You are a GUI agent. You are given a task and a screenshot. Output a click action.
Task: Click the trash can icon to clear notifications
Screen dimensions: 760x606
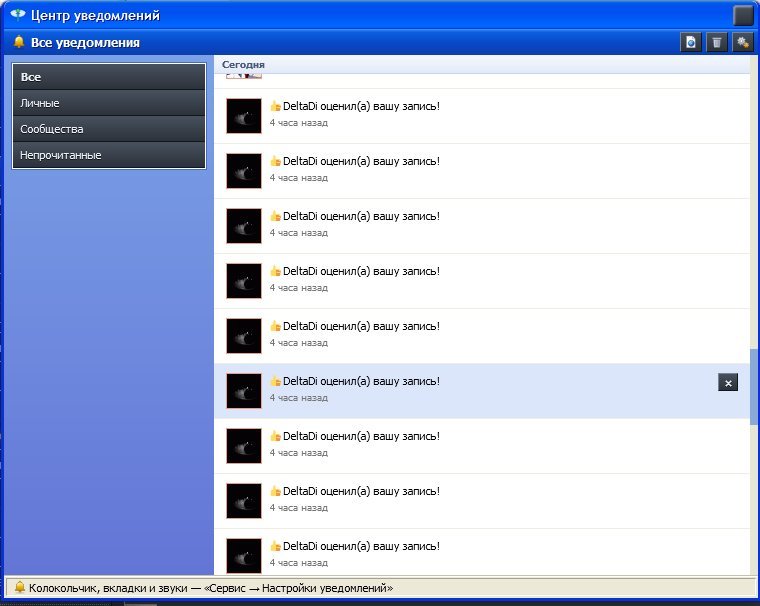(x=717, y=43)
